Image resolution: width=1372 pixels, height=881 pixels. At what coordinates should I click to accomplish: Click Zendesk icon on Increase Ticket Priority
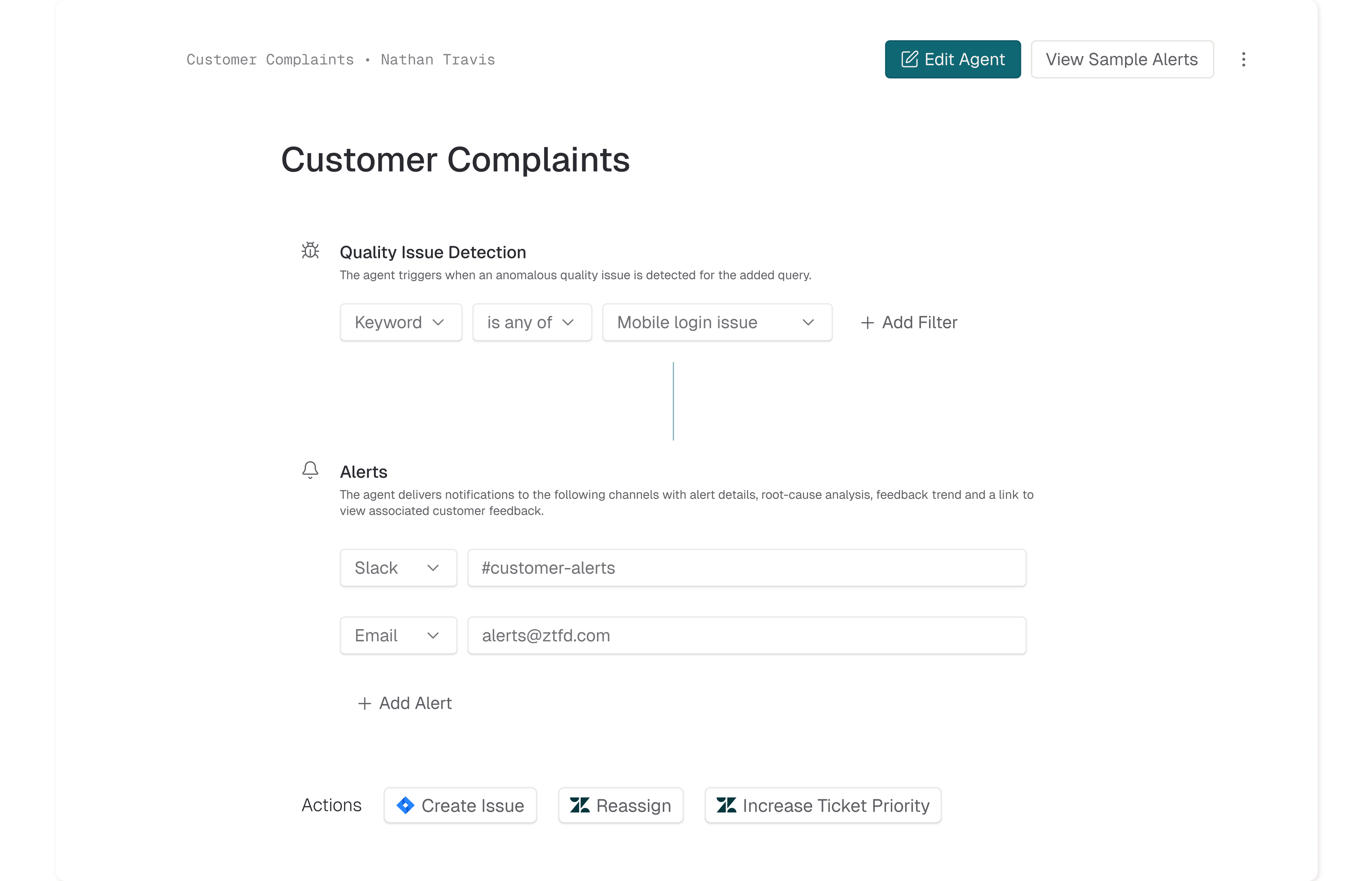[726, 806]
